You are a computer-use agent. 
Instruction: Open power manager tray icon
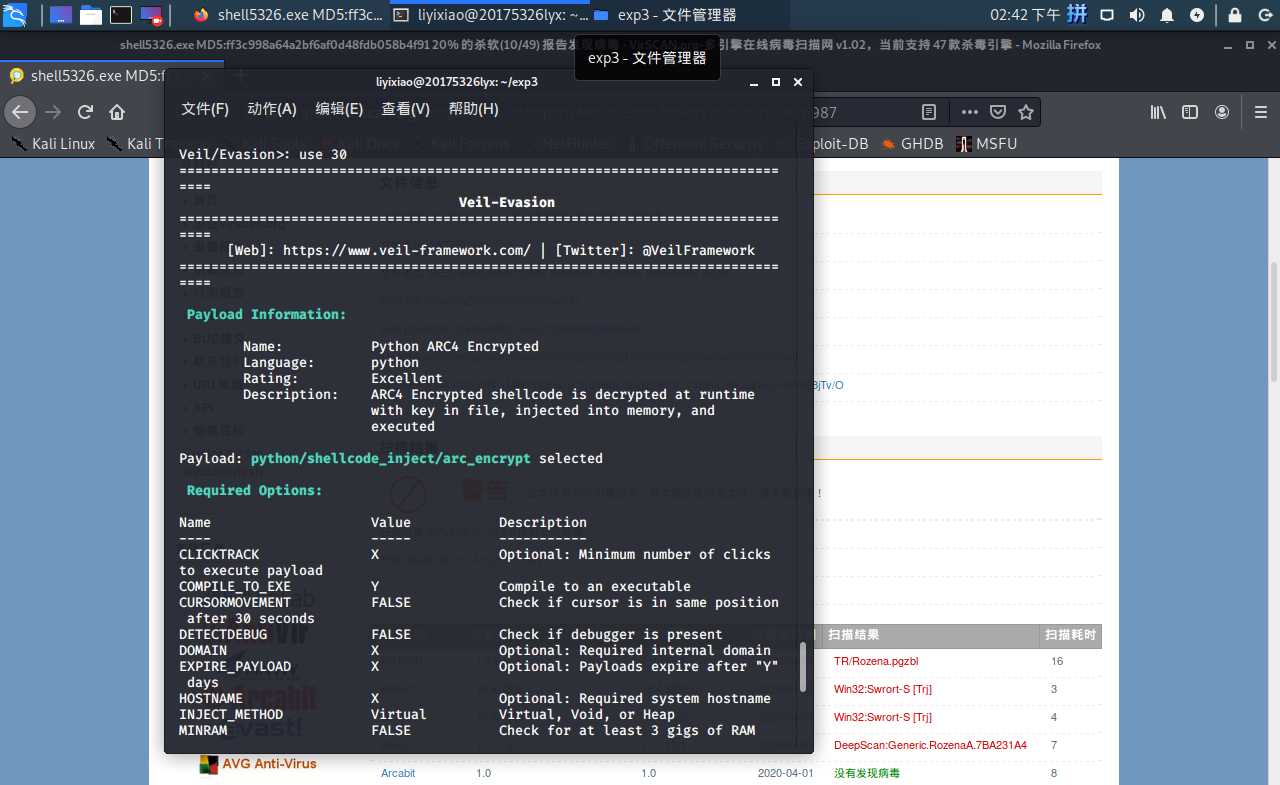point(1196,15)
